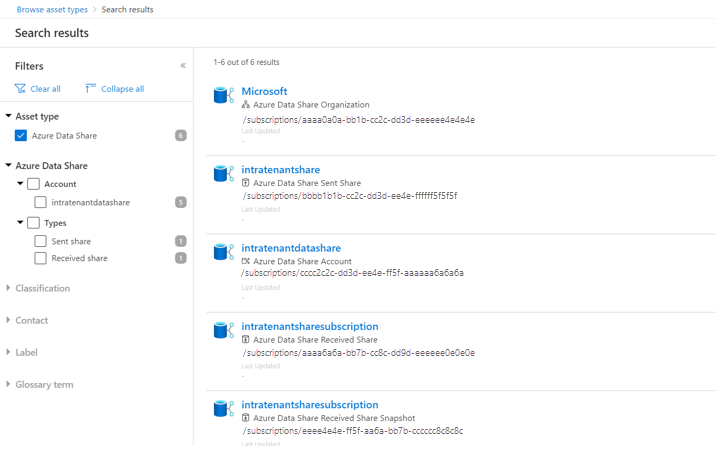Collapse the Types subtree arrow
The height and width of the screenshot is (465, 720).
pos(20,223)
